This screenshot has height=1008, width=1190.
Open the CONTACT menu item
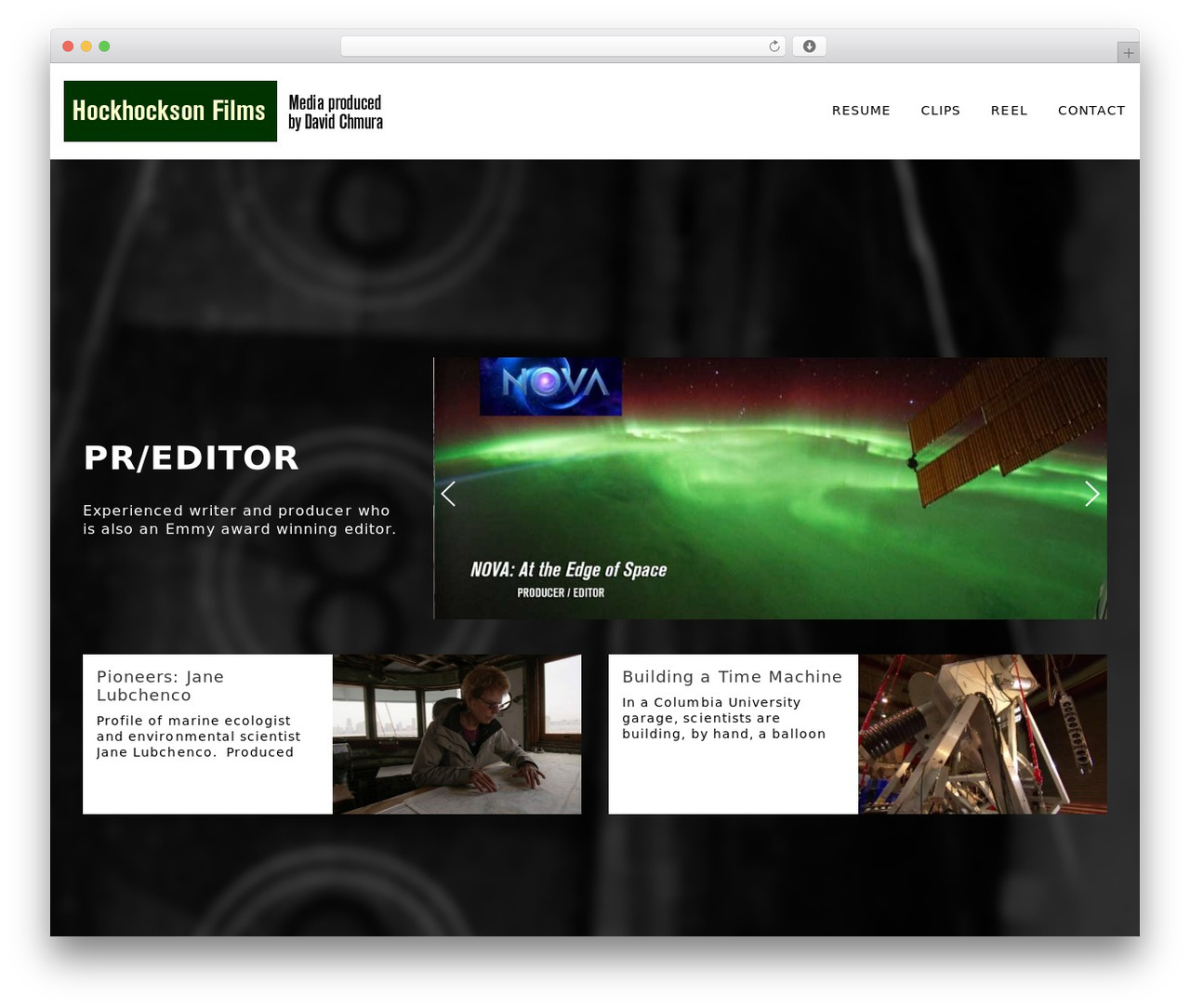pos(1091,111)
